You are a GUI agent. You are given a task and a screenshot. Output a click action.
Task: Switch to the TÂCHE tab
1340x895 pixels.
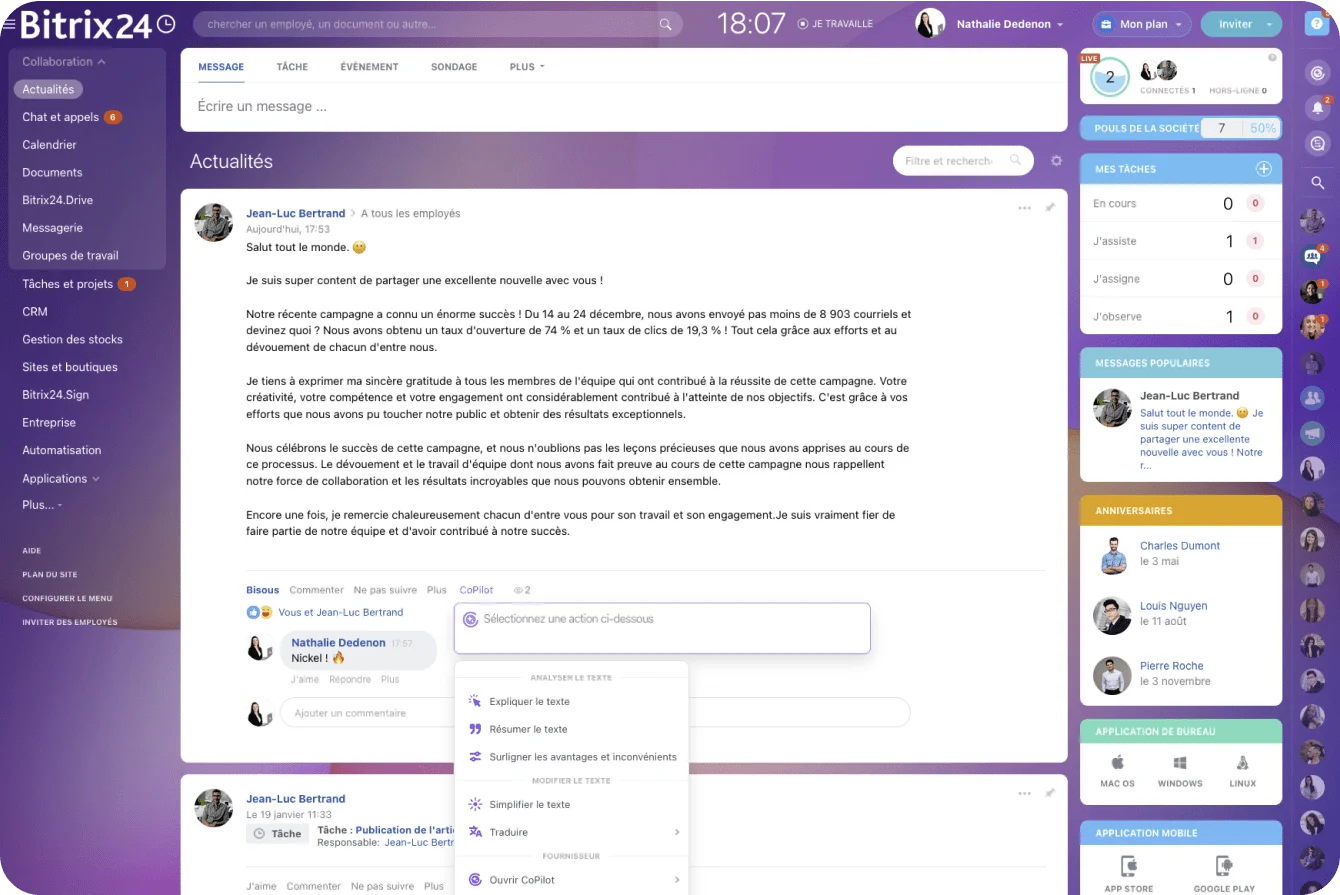292,67
